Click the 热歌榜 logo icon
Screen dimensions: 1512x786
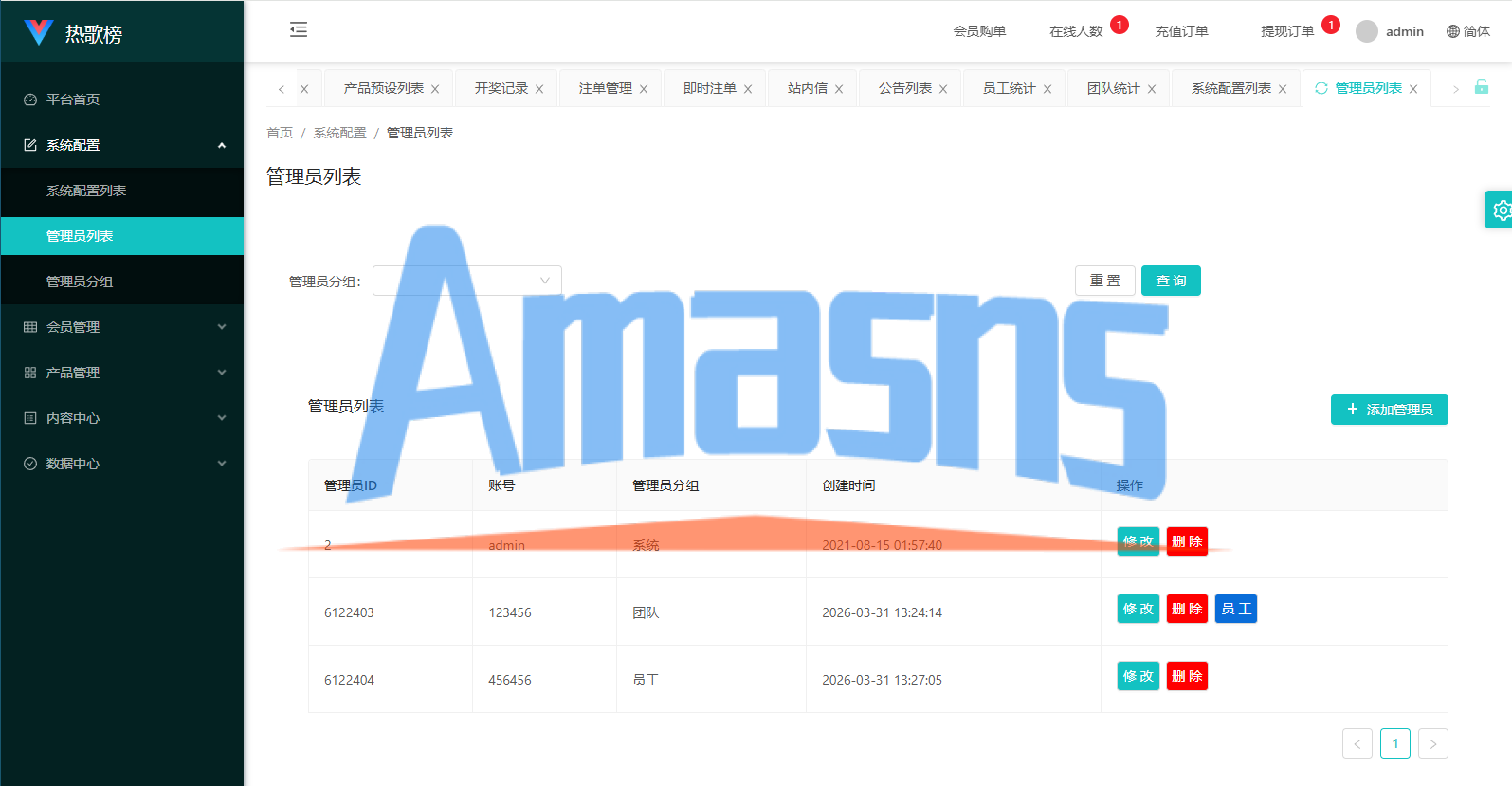point(38,33)
